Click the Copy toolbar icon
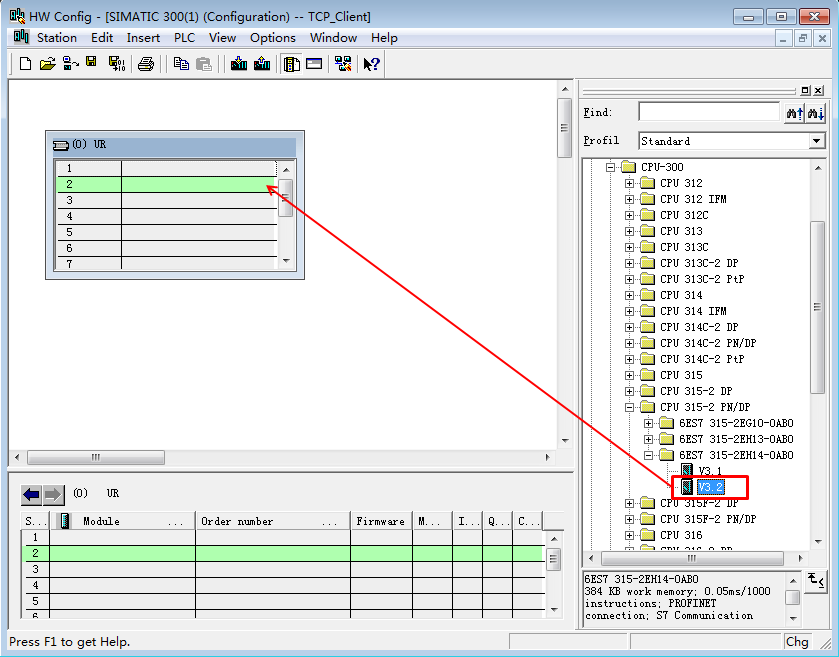839x657 pixels. click(181, 64)
